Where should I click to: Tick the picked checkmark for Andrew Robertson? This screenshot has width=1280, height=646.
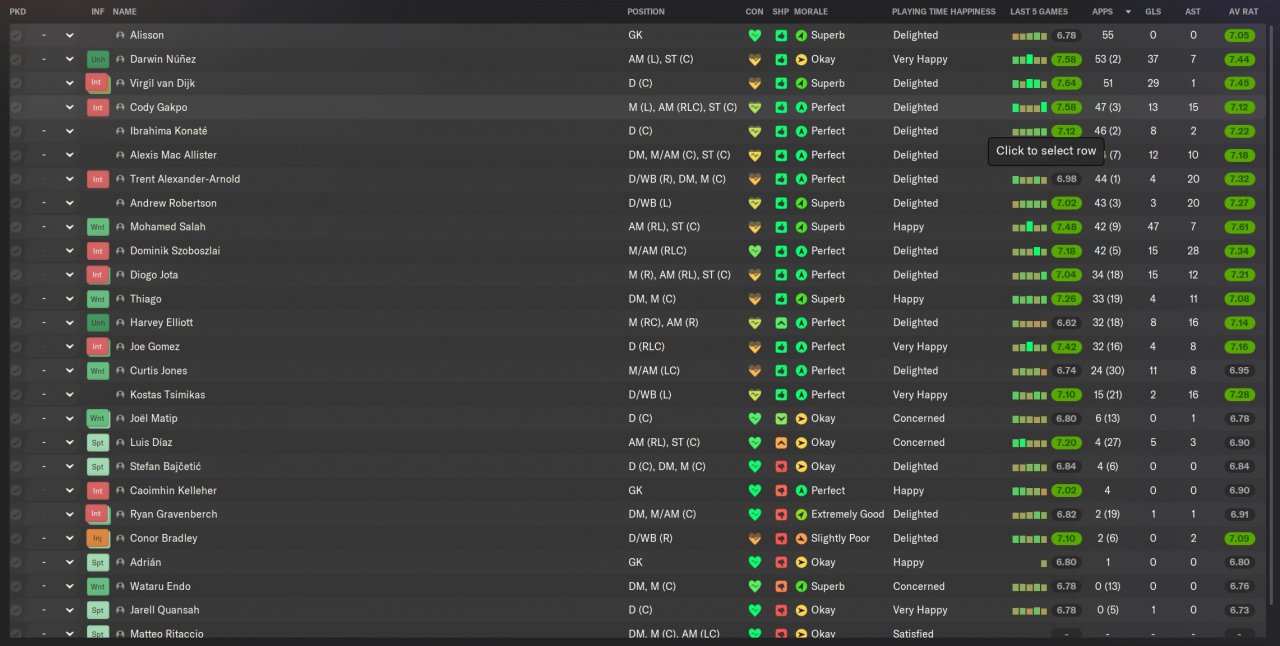pos(16,203)
